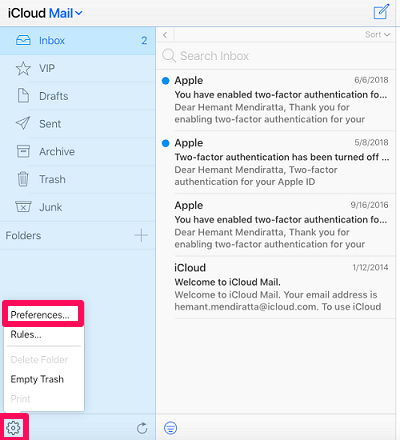
Task: Click the Inbox tray icon
Action: pyautogui.click(x=23, y=41)
